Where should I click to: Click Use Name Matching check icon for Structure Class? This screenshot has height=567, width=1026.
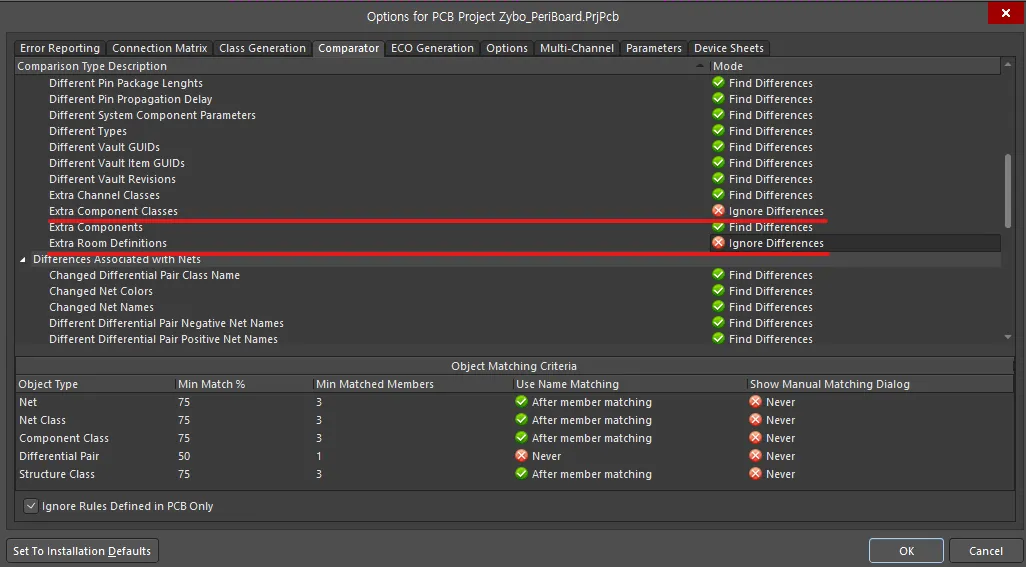coord(521,473)
